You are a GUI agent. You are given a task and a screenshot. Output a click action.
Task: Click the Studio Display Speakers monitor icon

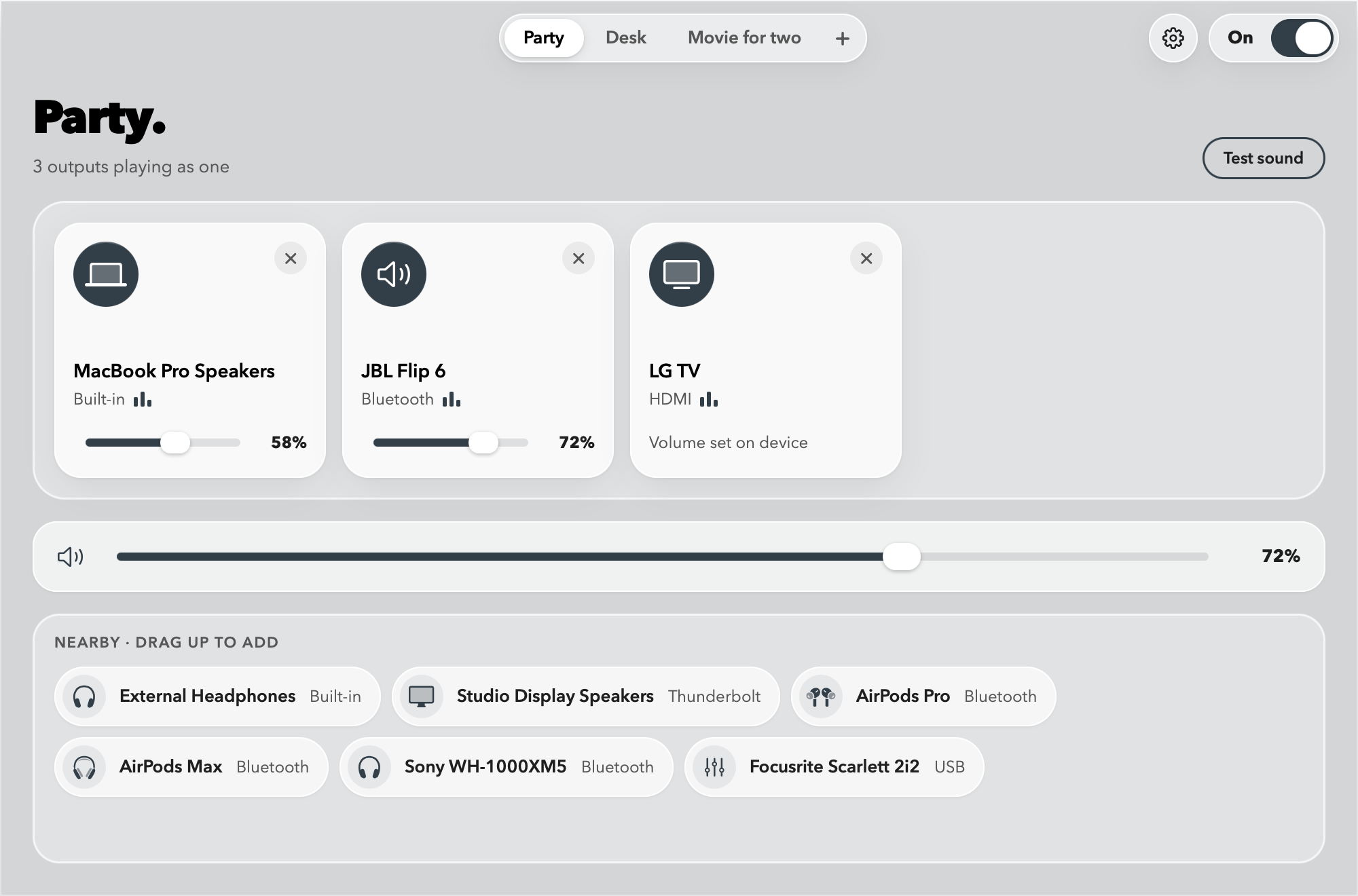pyautogui.click(x=422, y=696)
